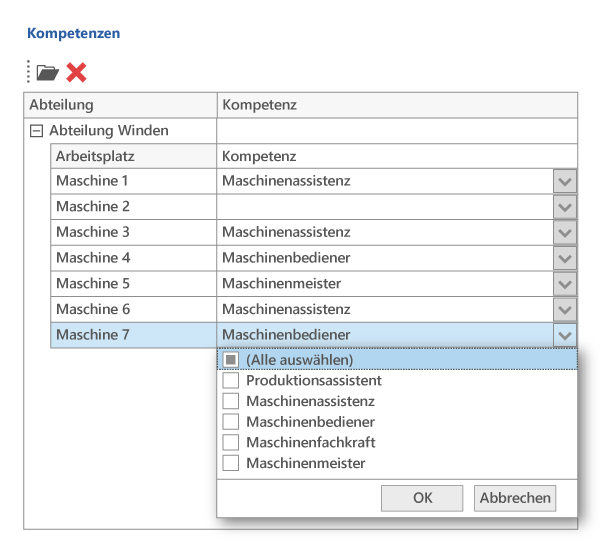The image size is (600, 557).
Task: Click the Kompetenzen section heading
Action: (73, 33)
